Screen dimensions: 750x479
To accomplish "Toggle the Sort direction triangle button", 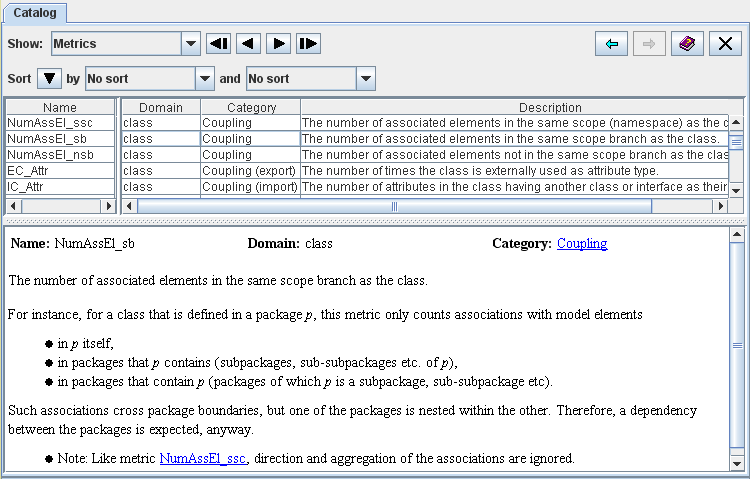I will tap(49, 78).
